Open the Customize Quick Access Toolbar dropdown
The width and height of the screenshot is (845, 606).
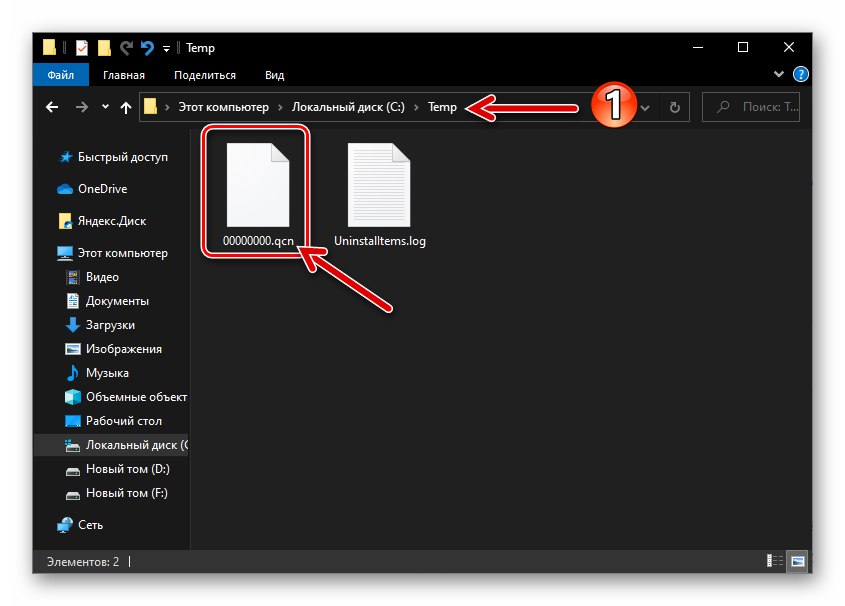[x=166, y=49]
